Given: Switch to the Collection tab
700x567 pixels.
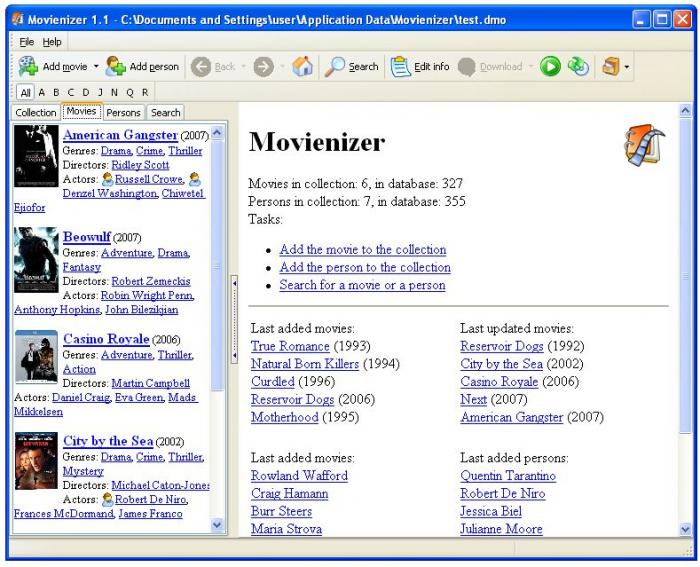Looking at the screenshot, I should pos(36,113).
